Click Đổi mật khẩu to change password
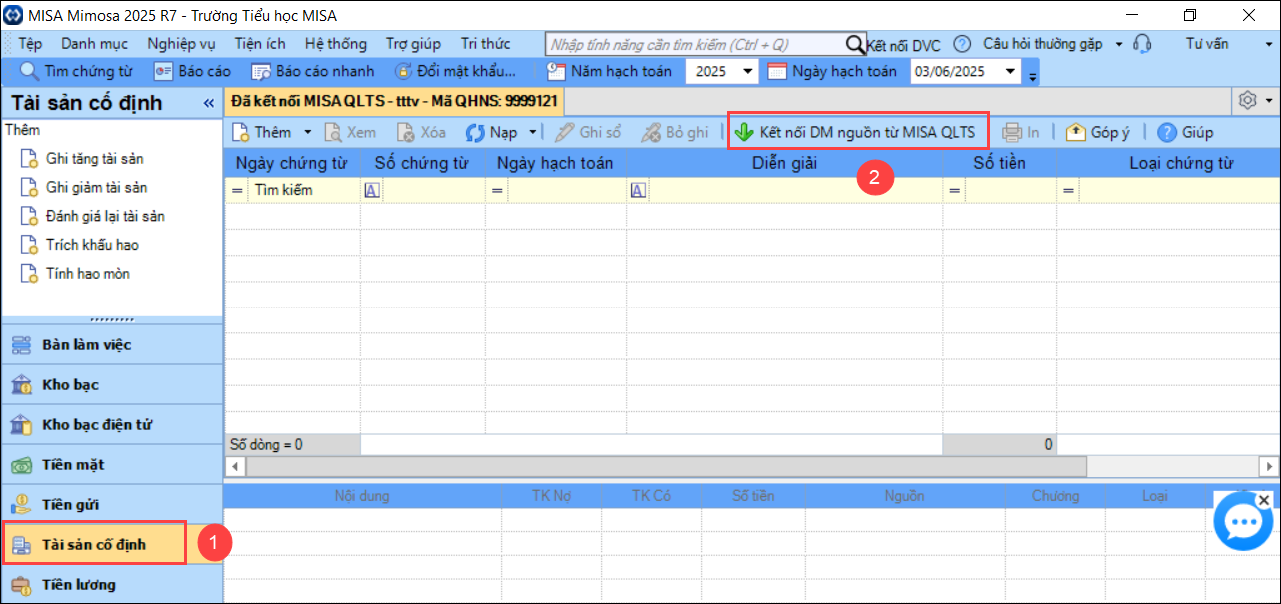 (x=455, y=71)
